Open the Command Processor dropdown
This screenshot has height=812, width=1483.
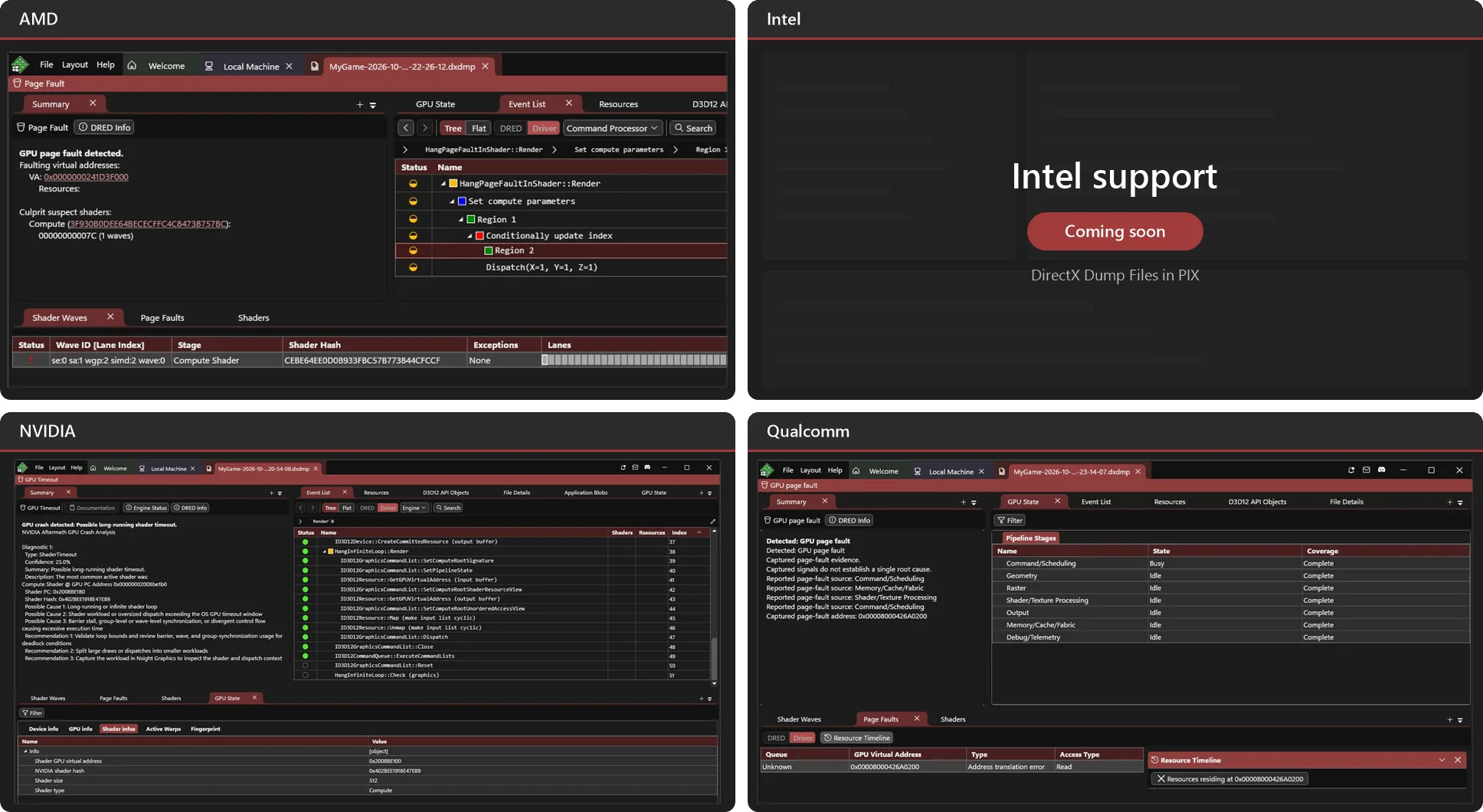tap(613, 128)
